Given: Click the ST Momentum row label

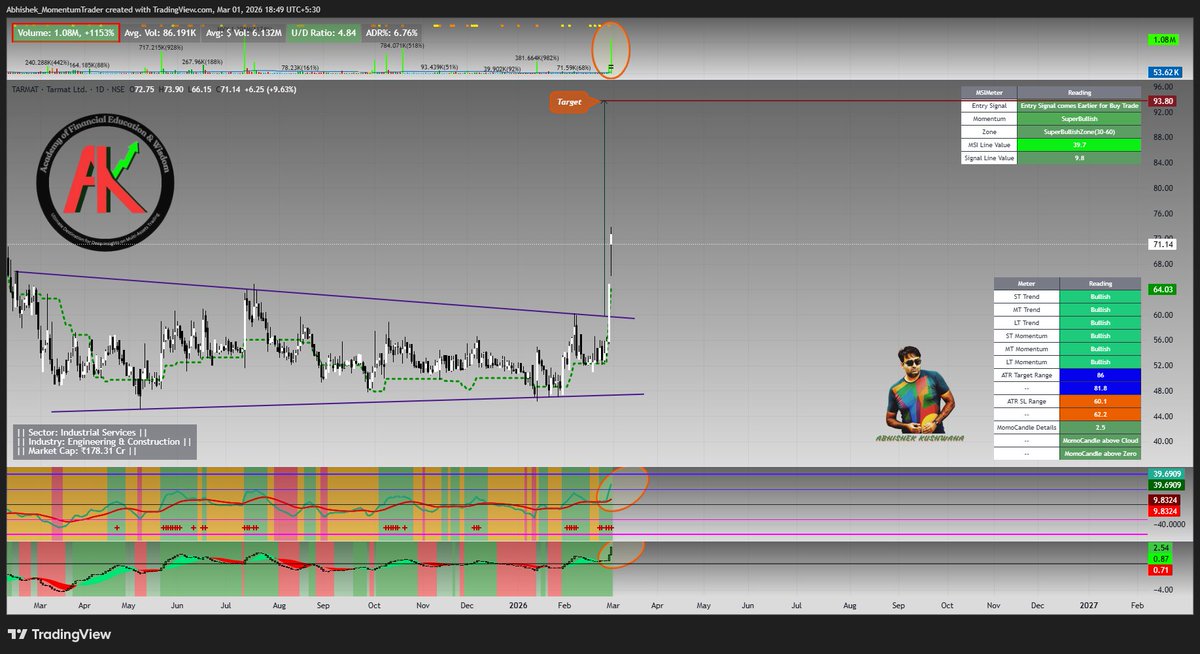Looking at the screenshot, I should click(1026, 335).
